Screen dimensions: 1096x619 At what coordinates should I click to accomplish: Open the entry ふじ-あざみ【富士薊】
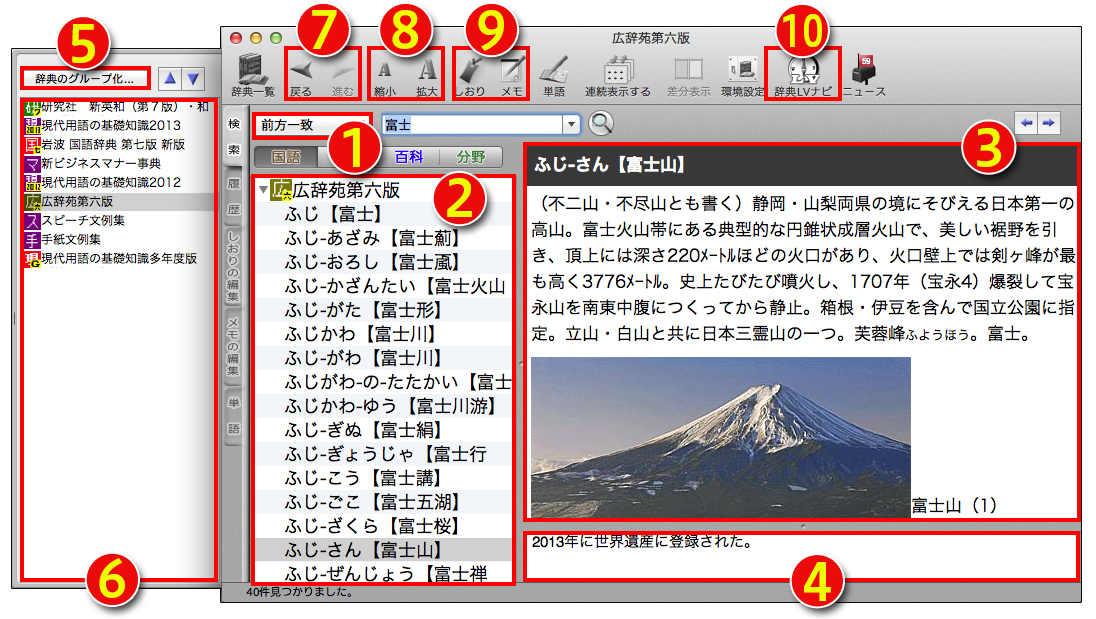[x=383, y=238]
